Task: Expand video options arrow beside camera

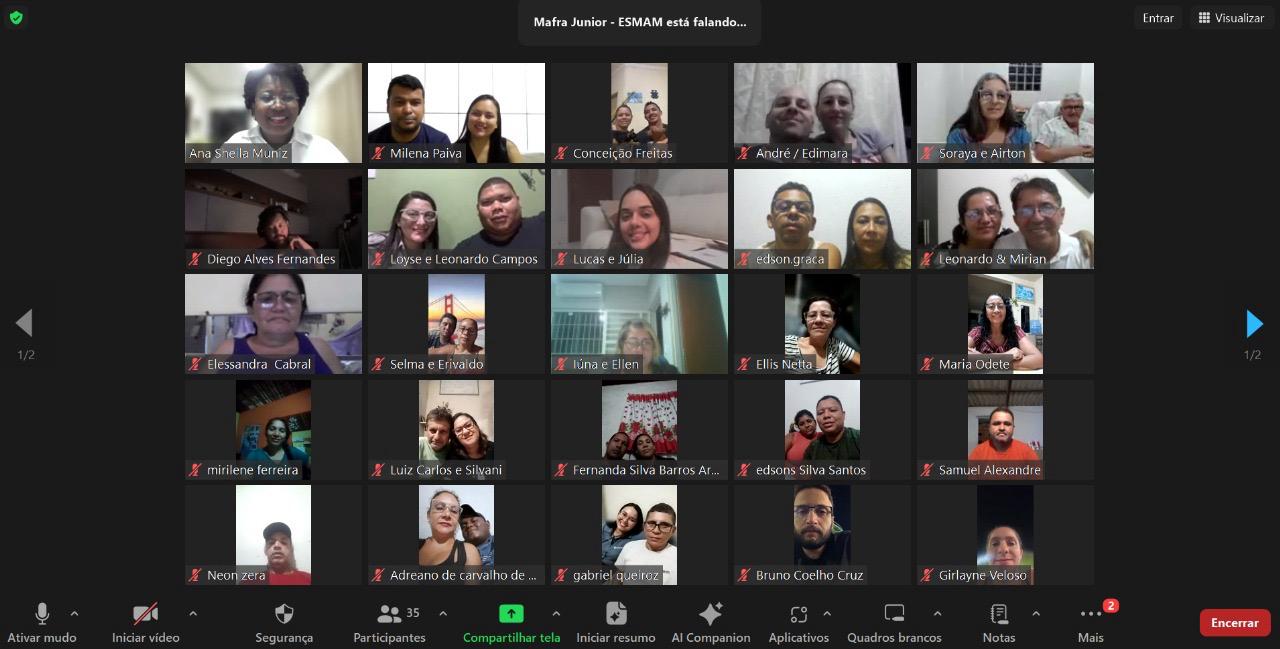Action: [x=193, y=613]
